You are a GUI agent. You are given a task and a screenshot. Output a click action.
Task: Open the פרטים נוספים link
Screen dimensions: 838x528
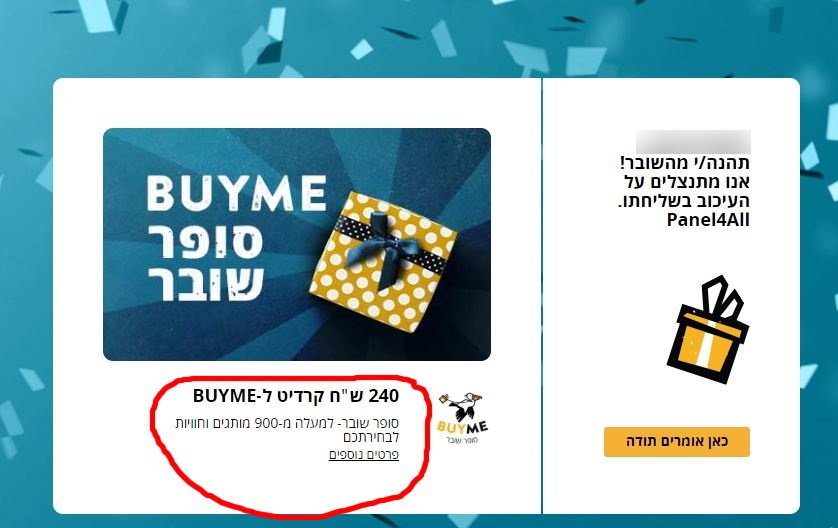363,455
